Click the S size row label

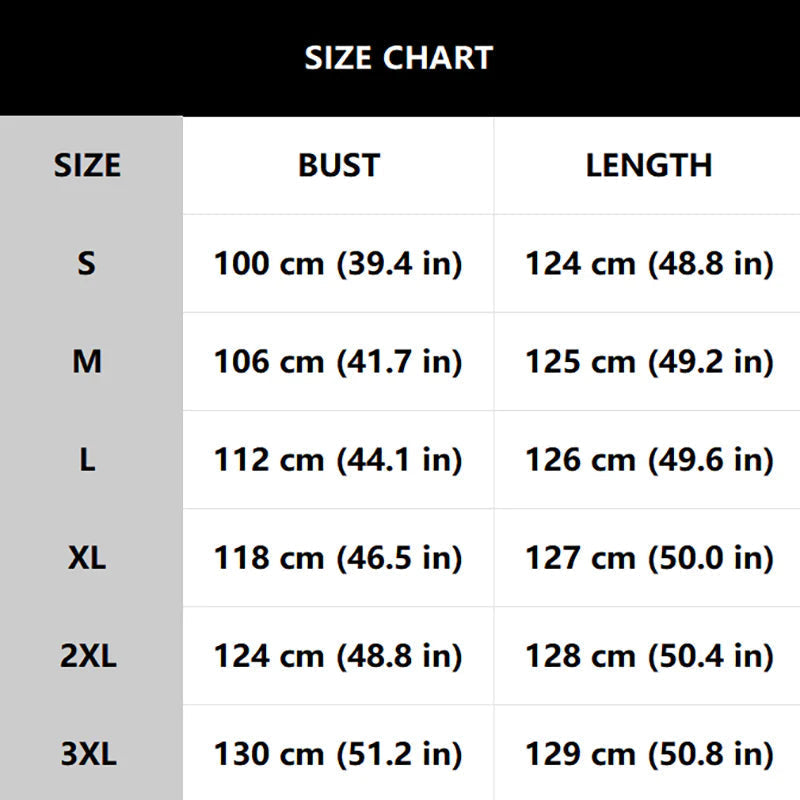(x=87, y=264)
